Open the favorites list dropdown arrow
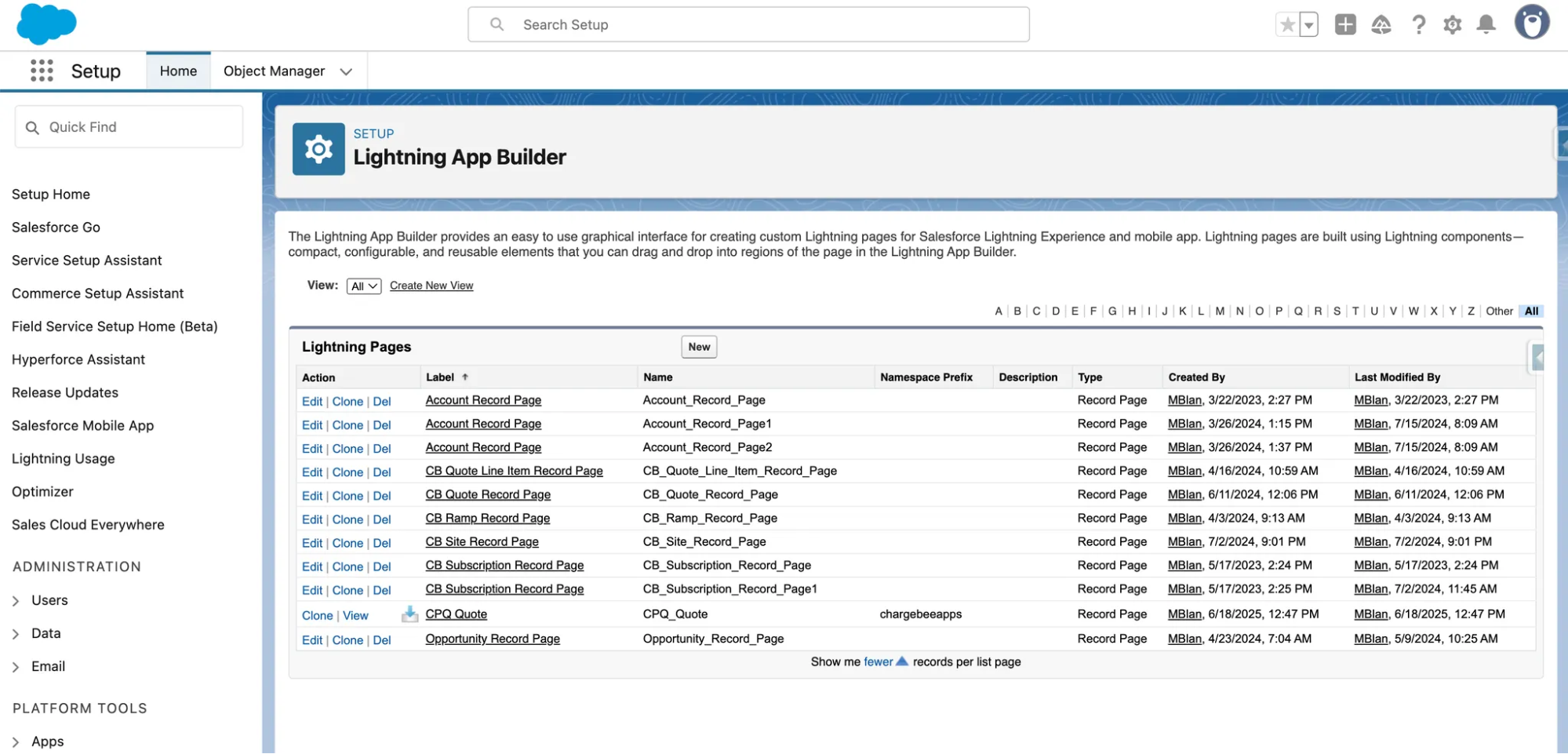 pyautogui.click(x=1308, y=24)
